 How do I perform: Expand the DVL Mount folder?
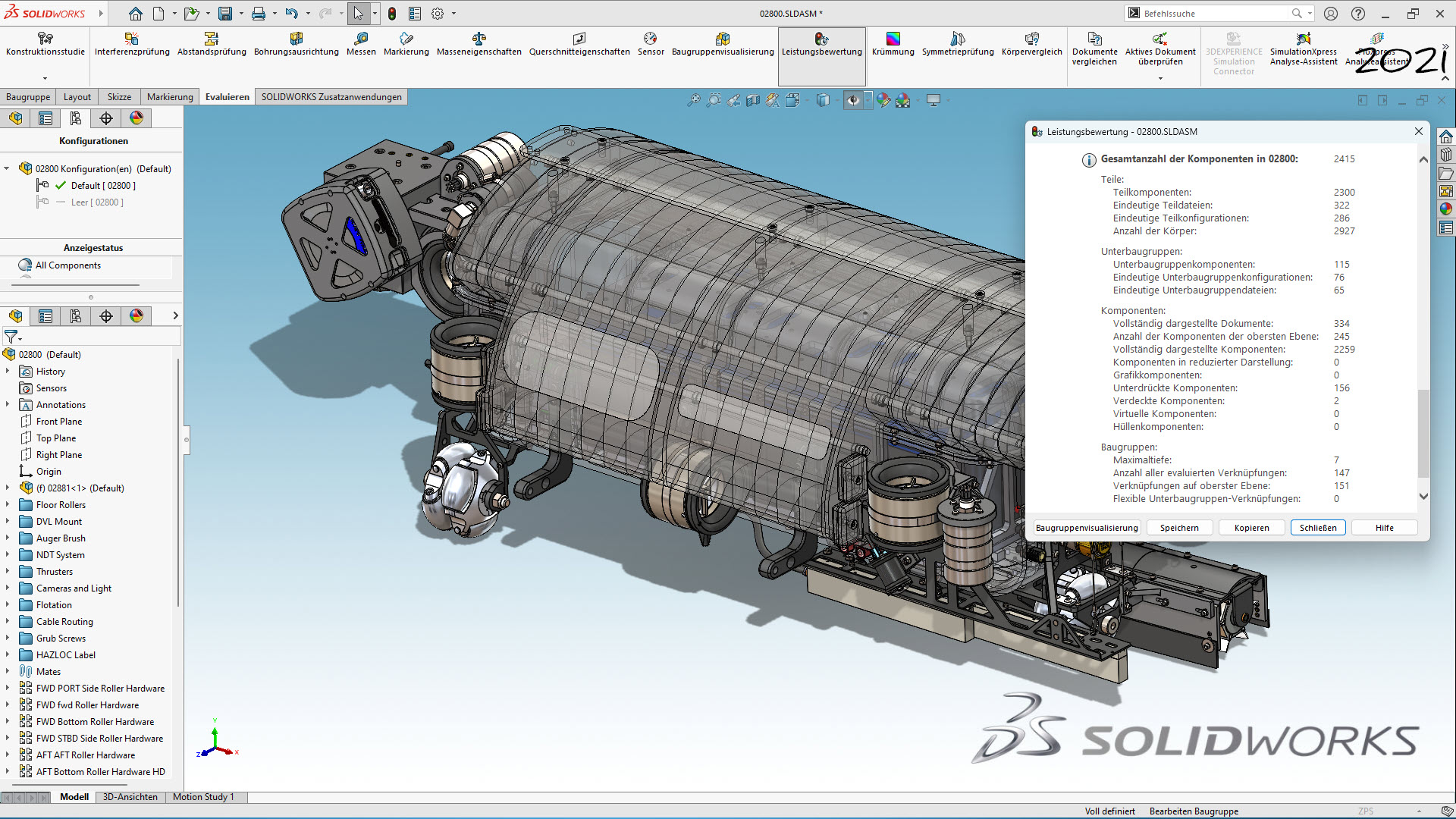pos(8,522)
